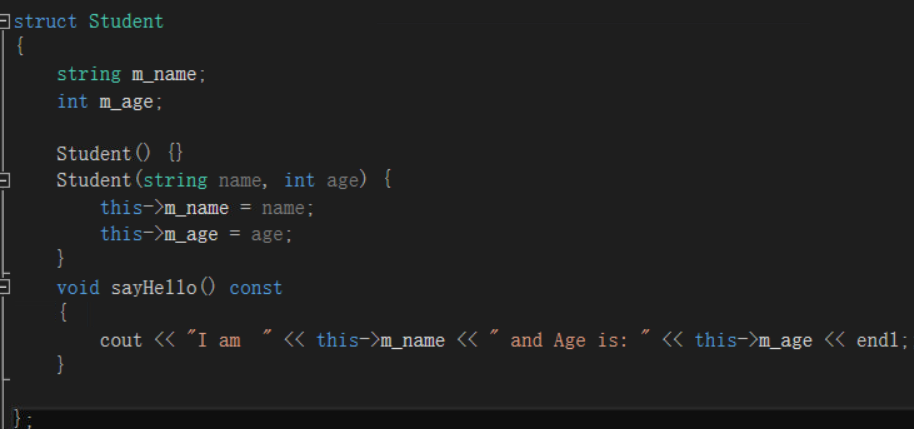Click the closing brace of sayHello body
This screenshot has height=429, width=914.
click(x=61, y=364)
